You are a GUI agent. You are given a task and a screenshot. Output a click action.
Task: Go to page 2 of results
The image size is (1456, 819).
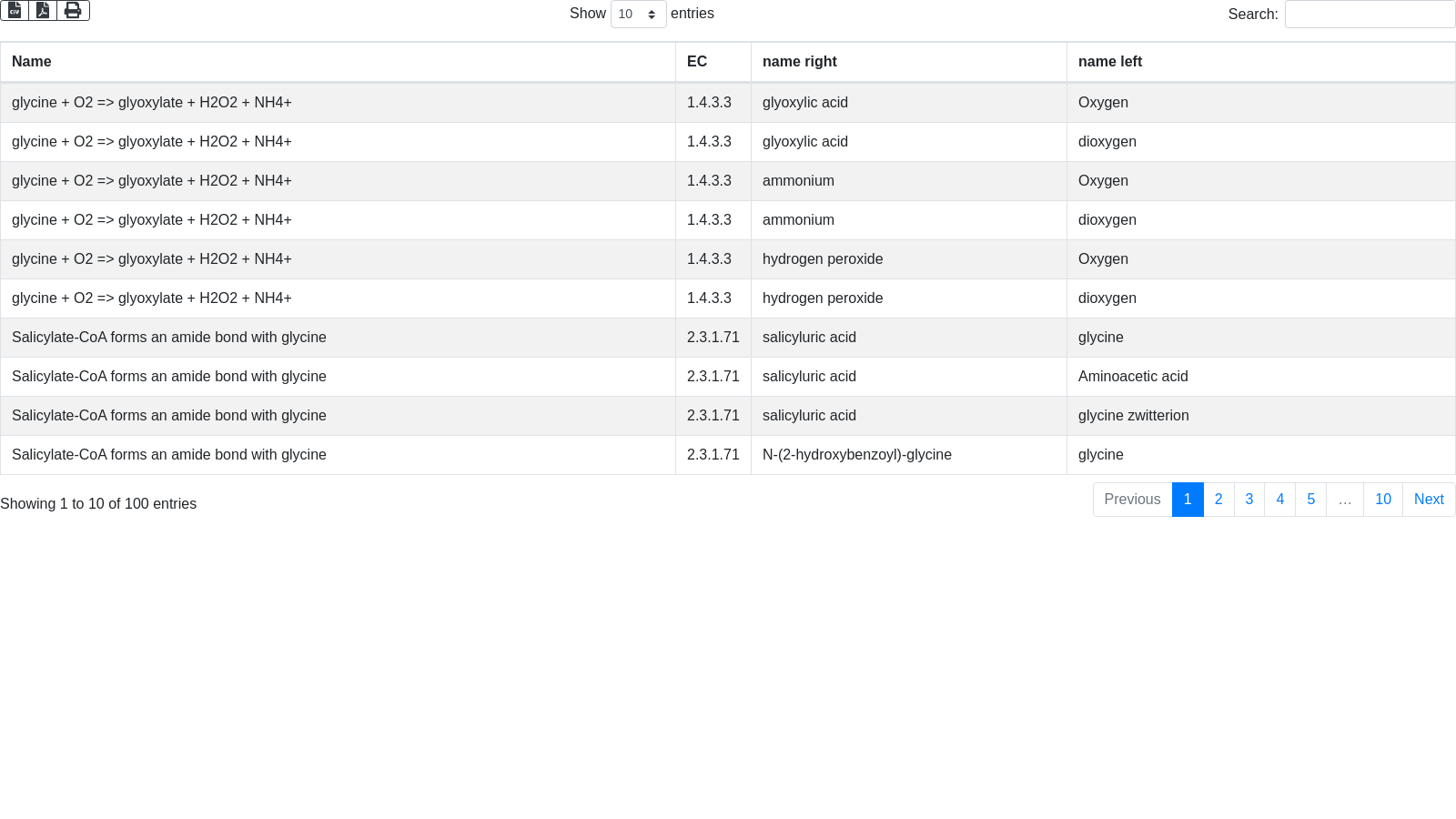(1218, 500)
